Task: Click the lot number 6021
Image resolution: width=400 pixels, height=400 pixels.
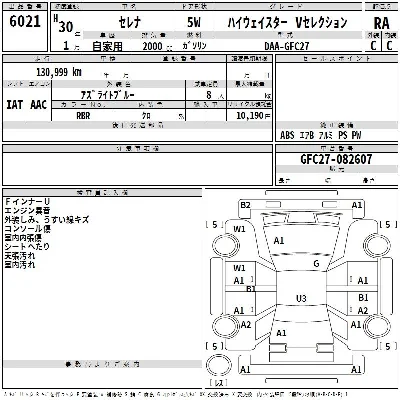Action: point(25,22)
